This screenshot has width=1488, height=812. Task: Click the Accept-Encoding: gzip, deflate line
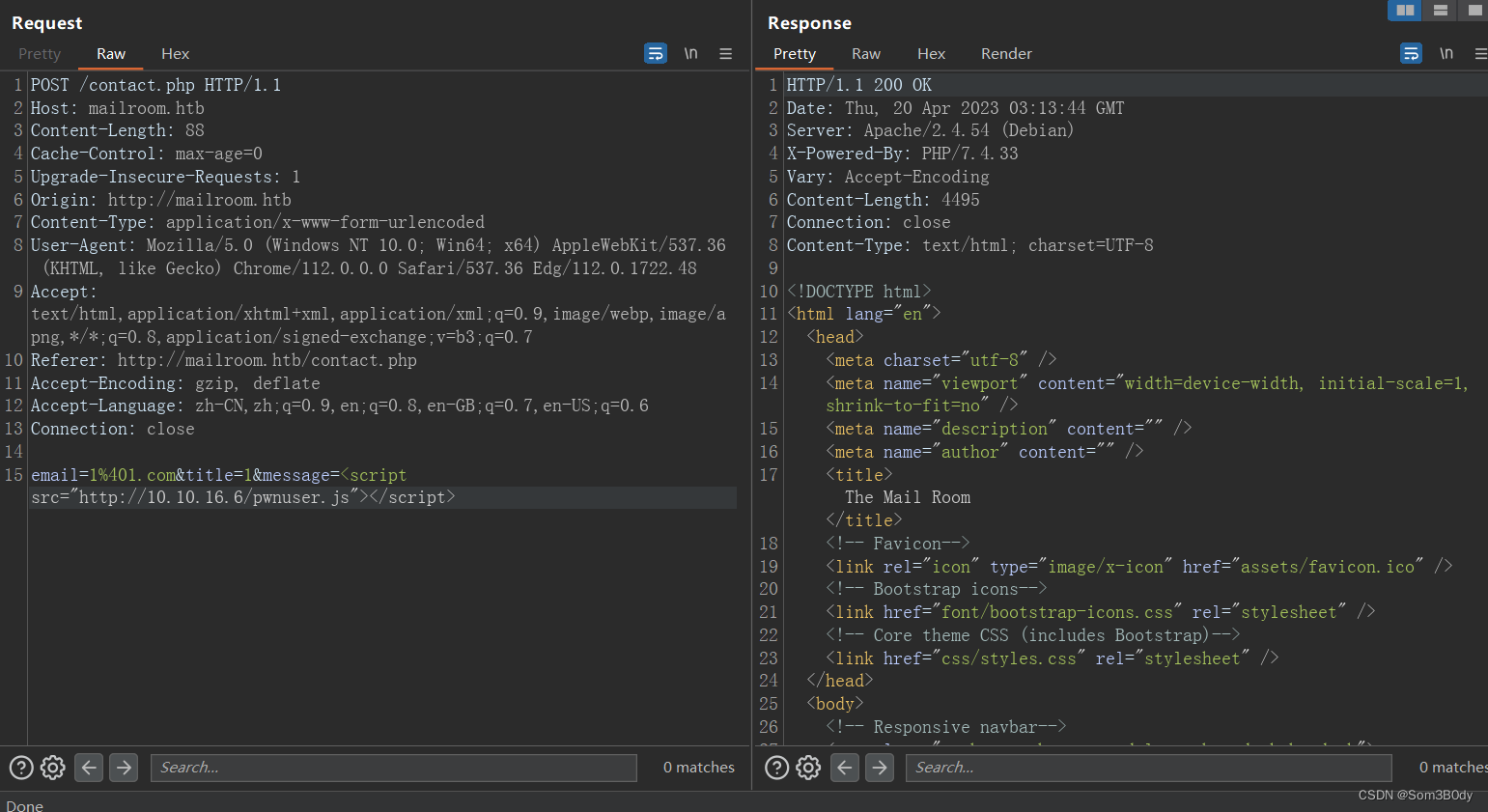[176, 383]
